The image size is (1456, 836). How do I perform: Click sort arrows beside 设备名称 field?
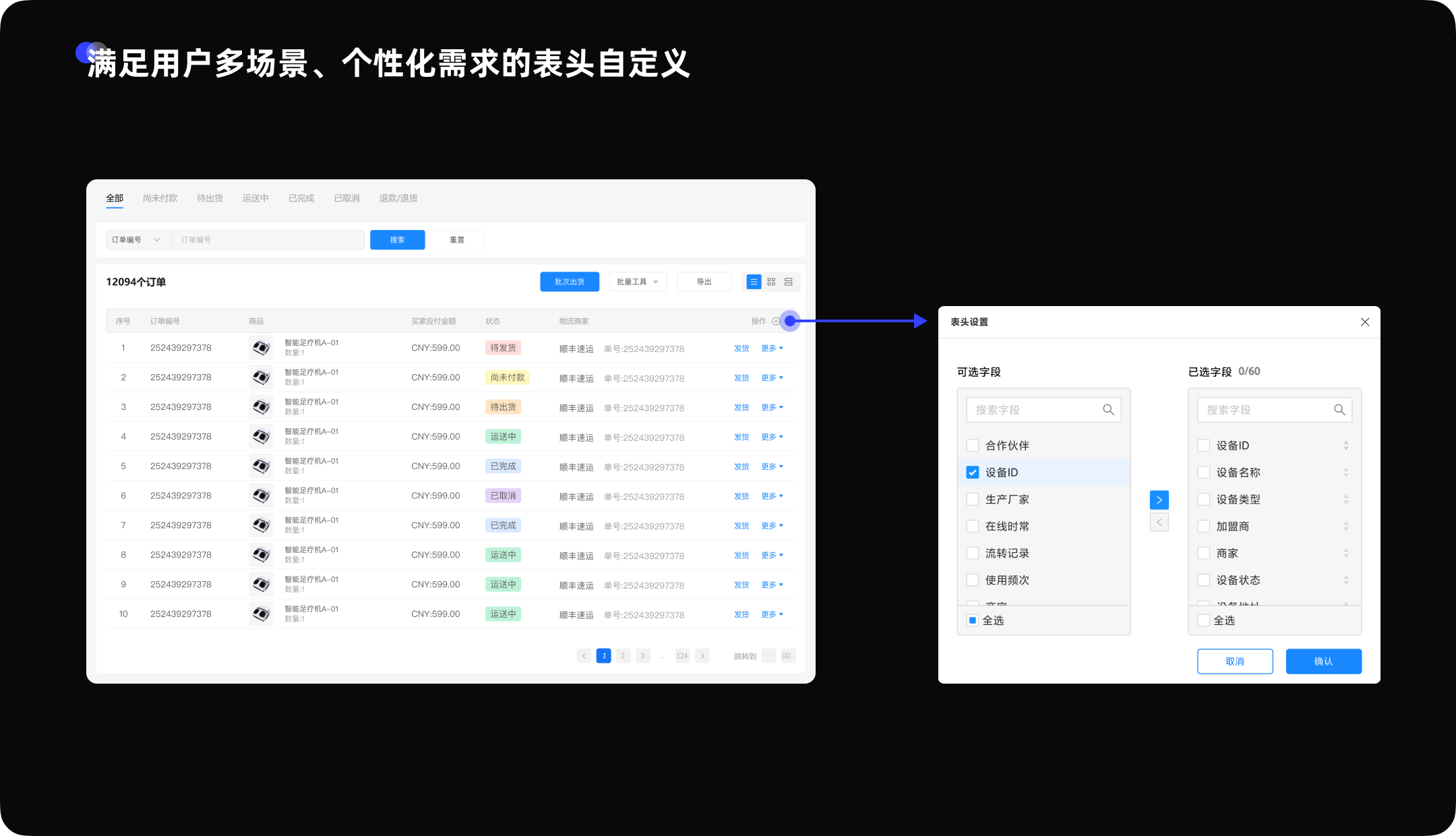[x=1345, y=473]
